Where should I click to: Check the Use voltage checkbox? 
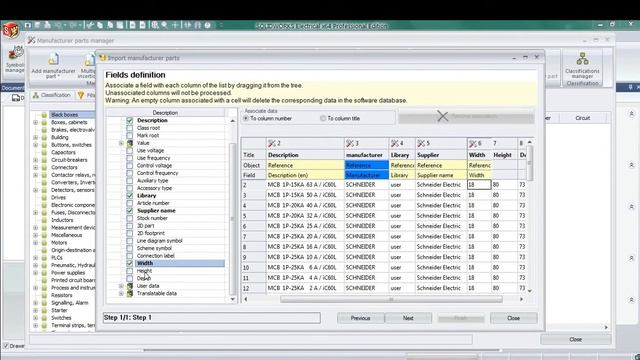[130, 151]
